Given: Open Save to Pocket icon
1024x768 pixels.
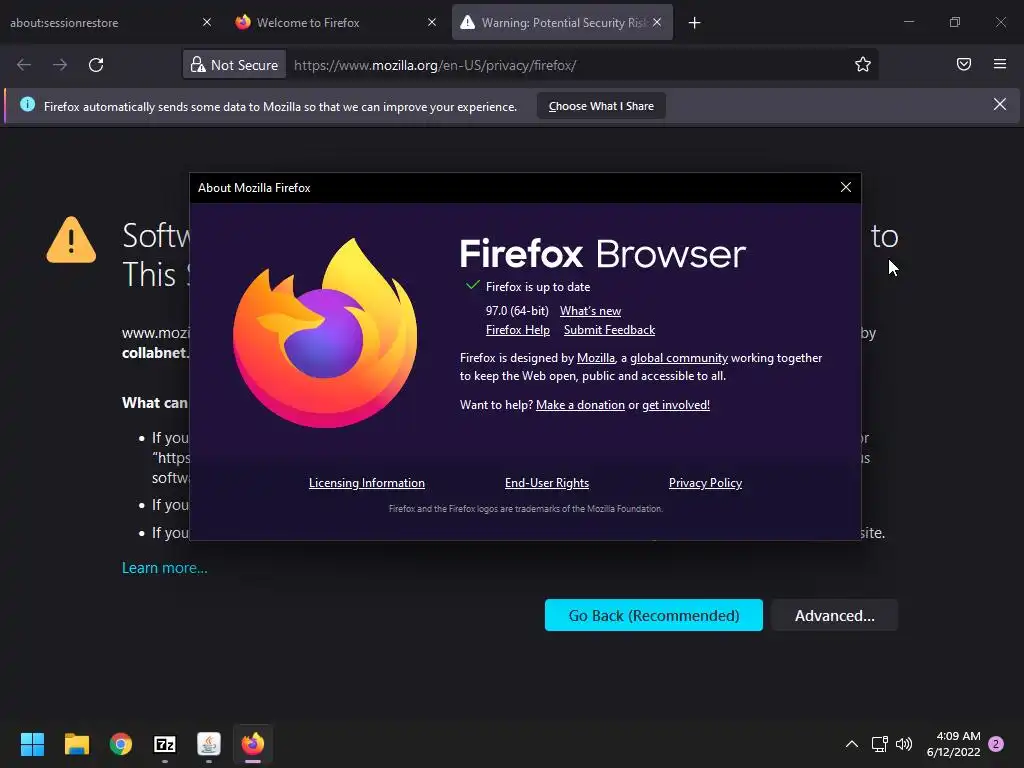Looking at the screenshot, I should pyautogui.click(x=964, y=64).
